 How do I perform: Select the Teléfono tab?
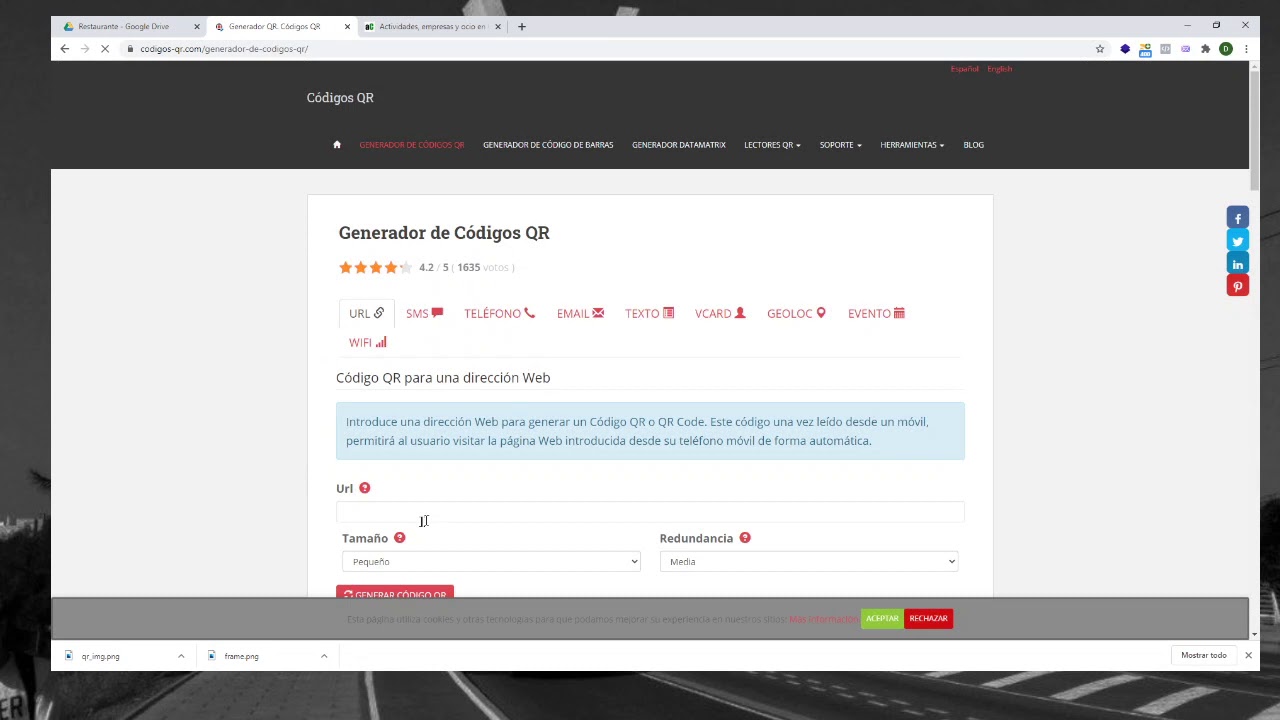coord(499,314)
